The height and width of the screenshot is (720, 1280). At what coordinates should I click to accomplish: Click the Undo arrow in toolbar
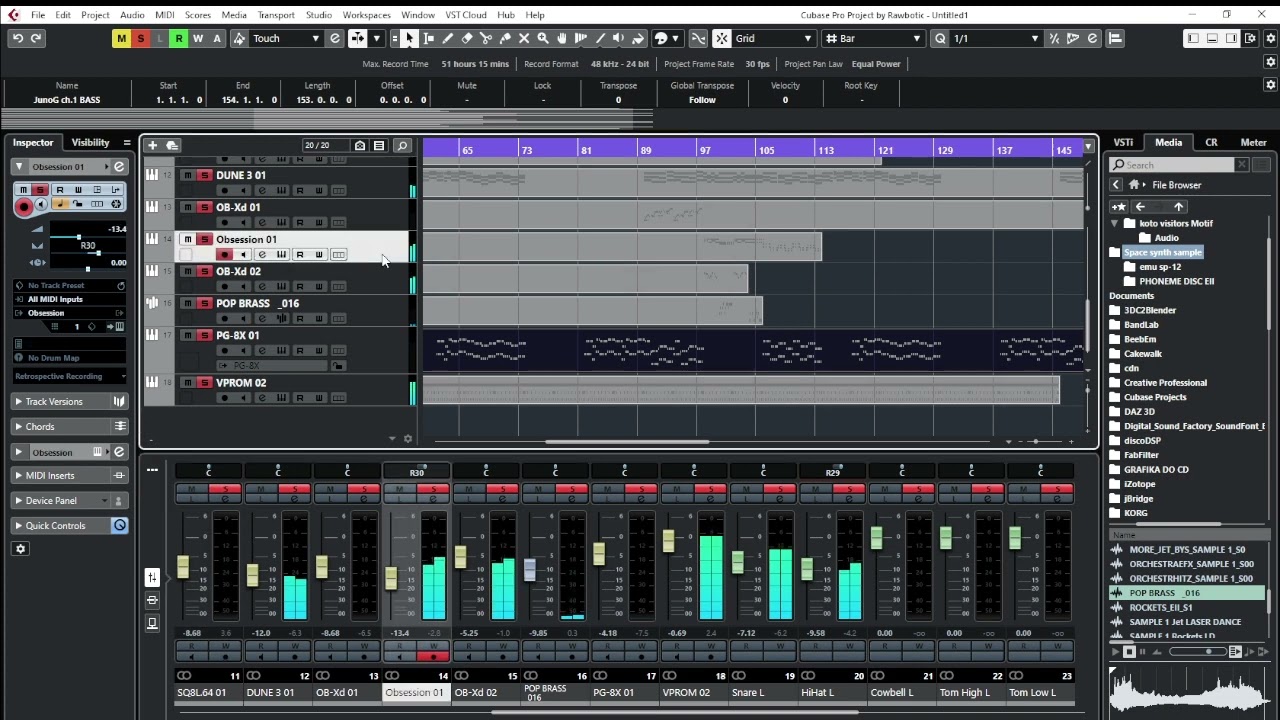[17, 38]
